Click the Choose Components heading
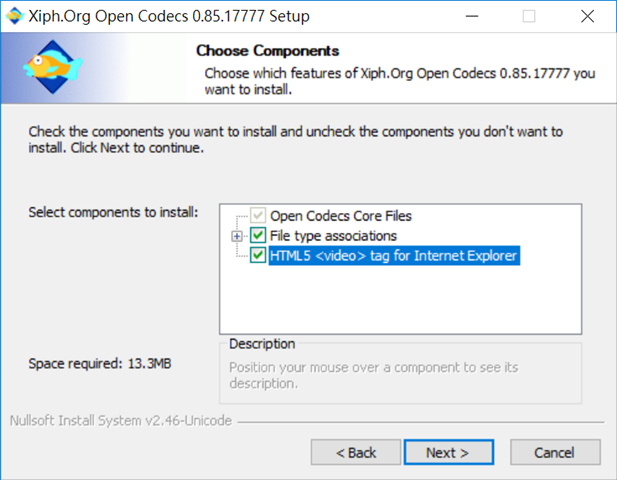617x480 pixels. pyautogui.click(x=268, y=51)
